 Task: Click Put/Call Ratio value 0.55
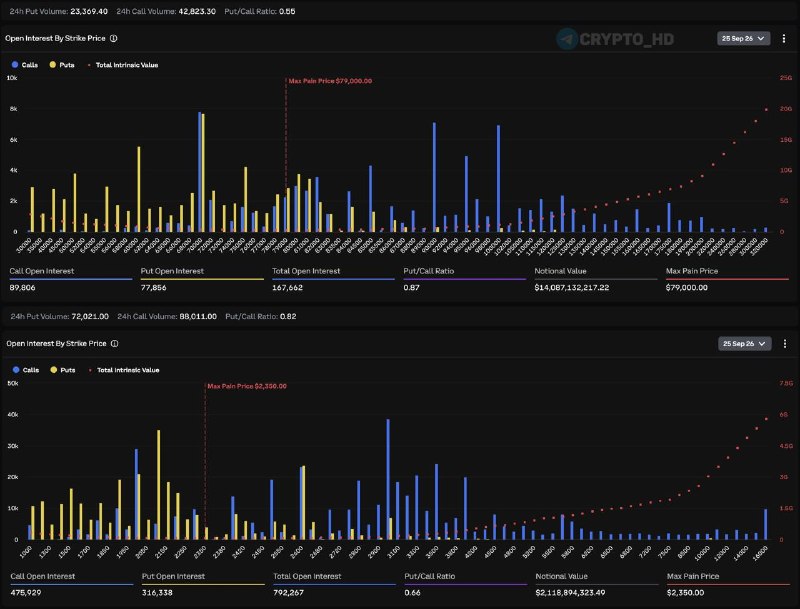[x=287, y=11]
